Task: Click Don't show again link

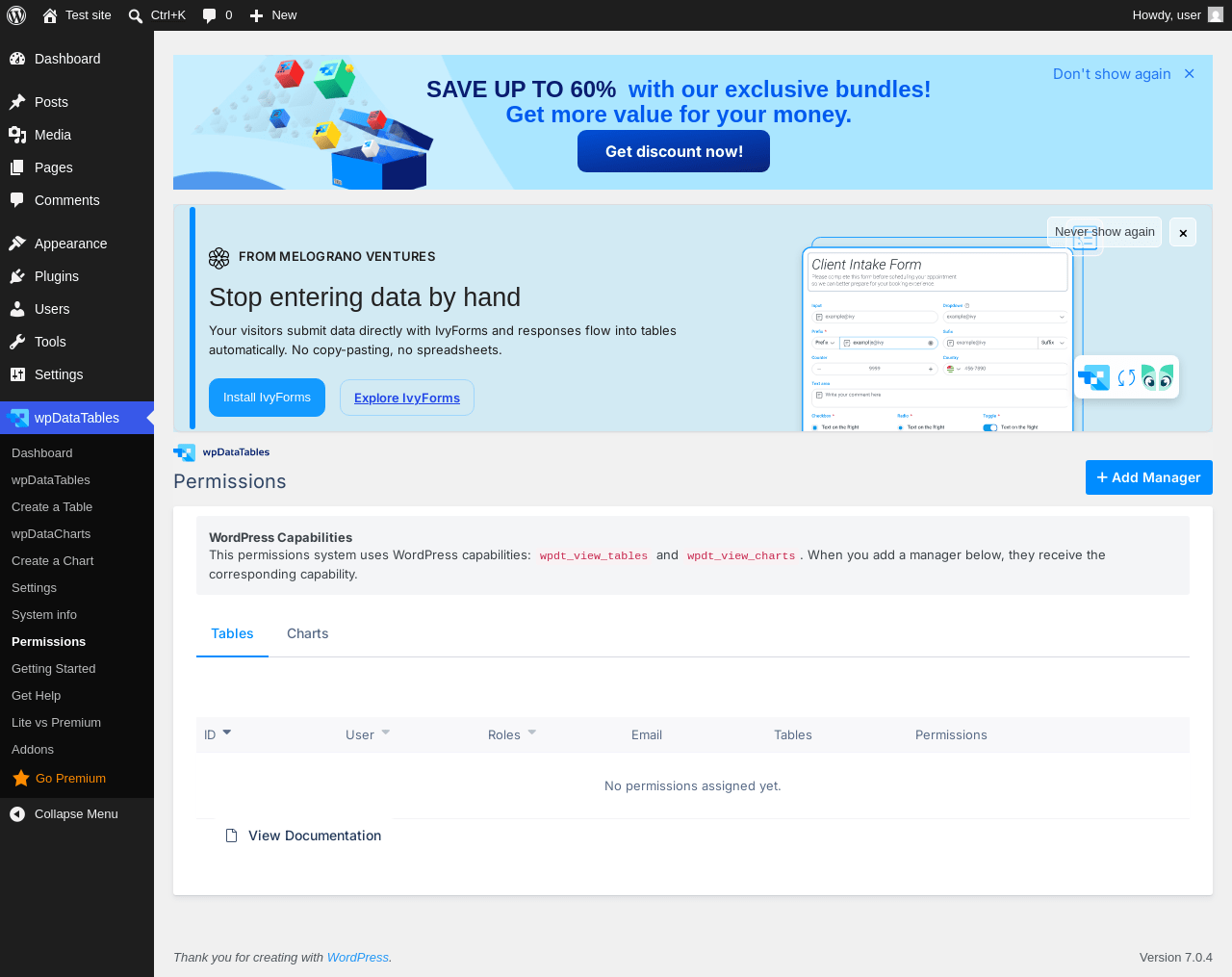Action: coord(1112,74)
